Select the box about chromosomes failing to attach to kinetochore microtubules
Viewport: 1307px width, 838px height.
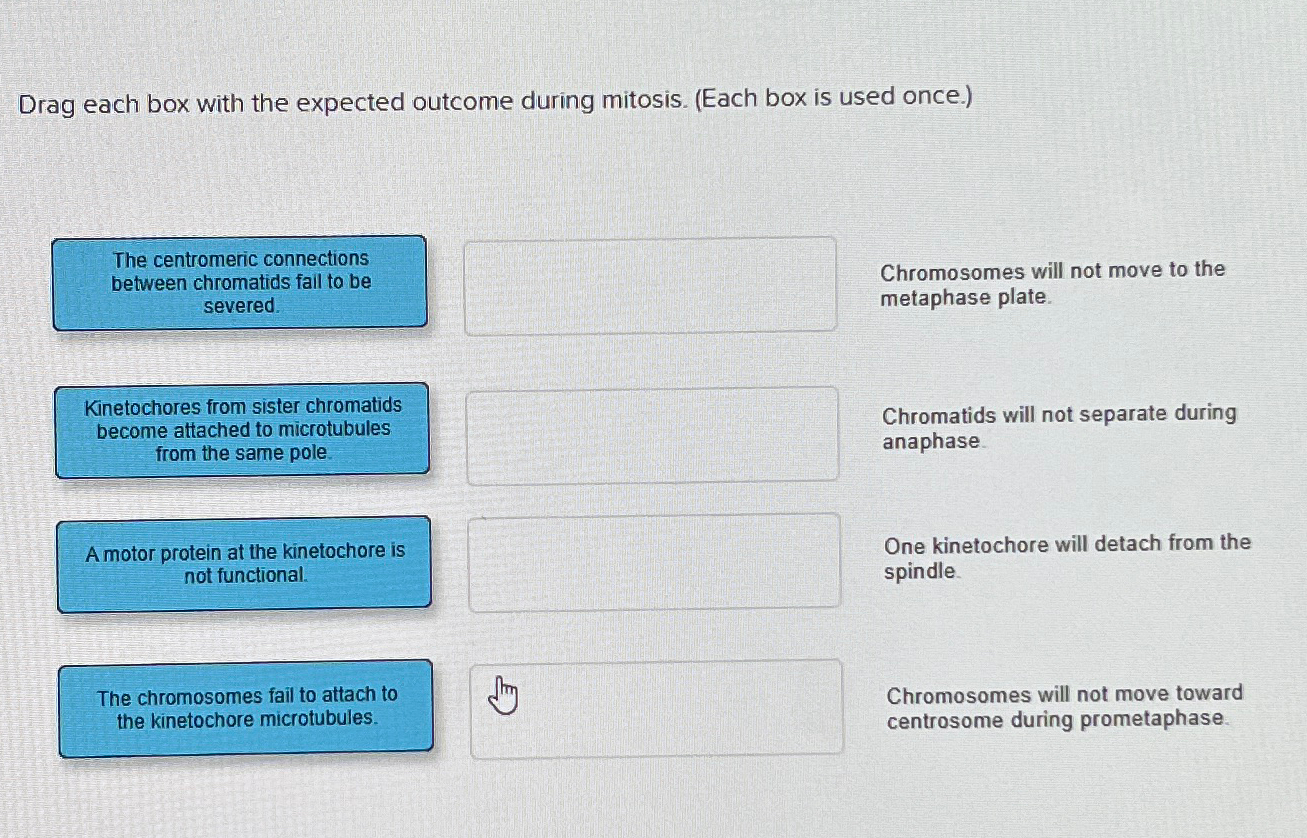246,708
